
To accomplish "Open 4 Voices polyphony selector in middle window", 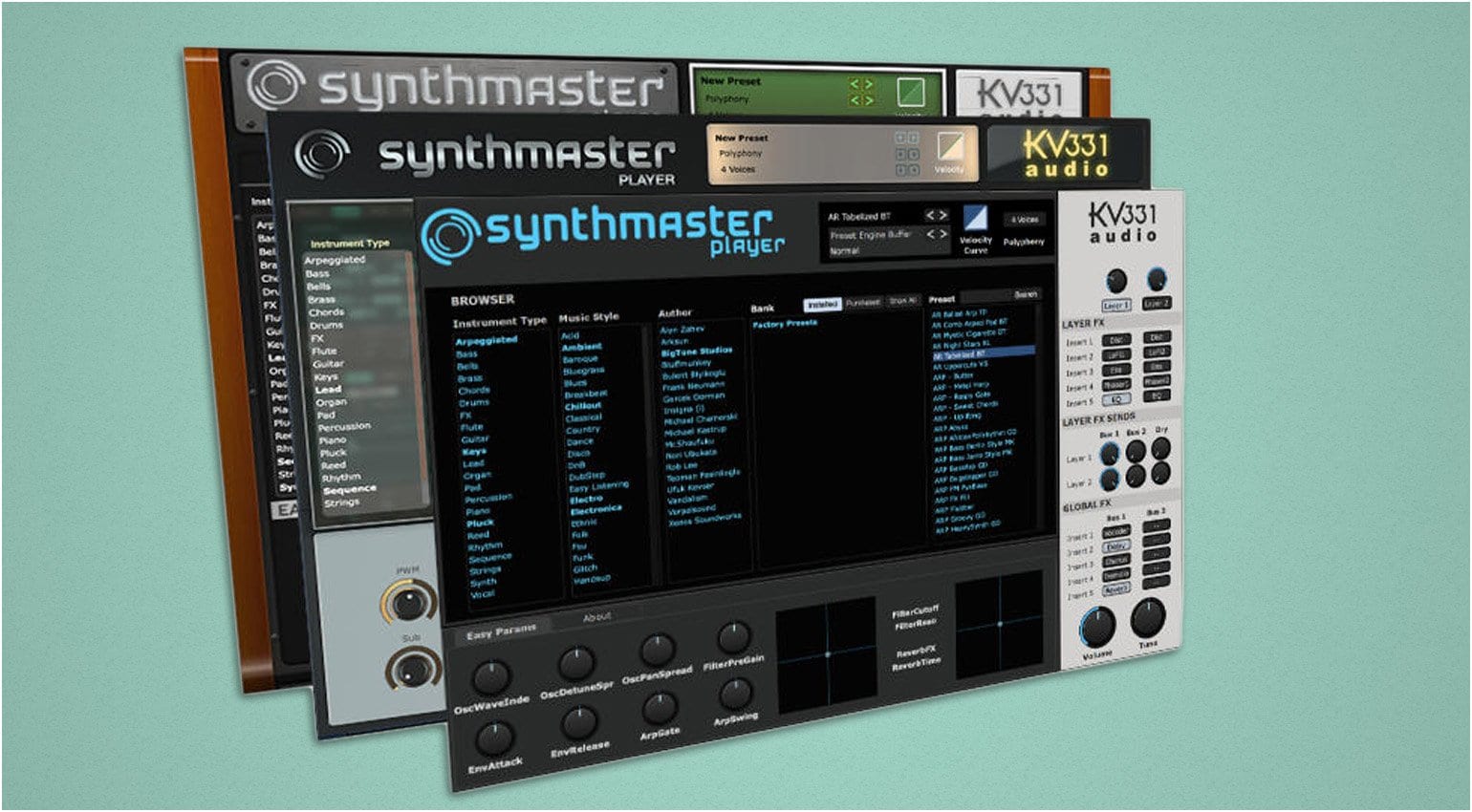I will tap(738, 169).
